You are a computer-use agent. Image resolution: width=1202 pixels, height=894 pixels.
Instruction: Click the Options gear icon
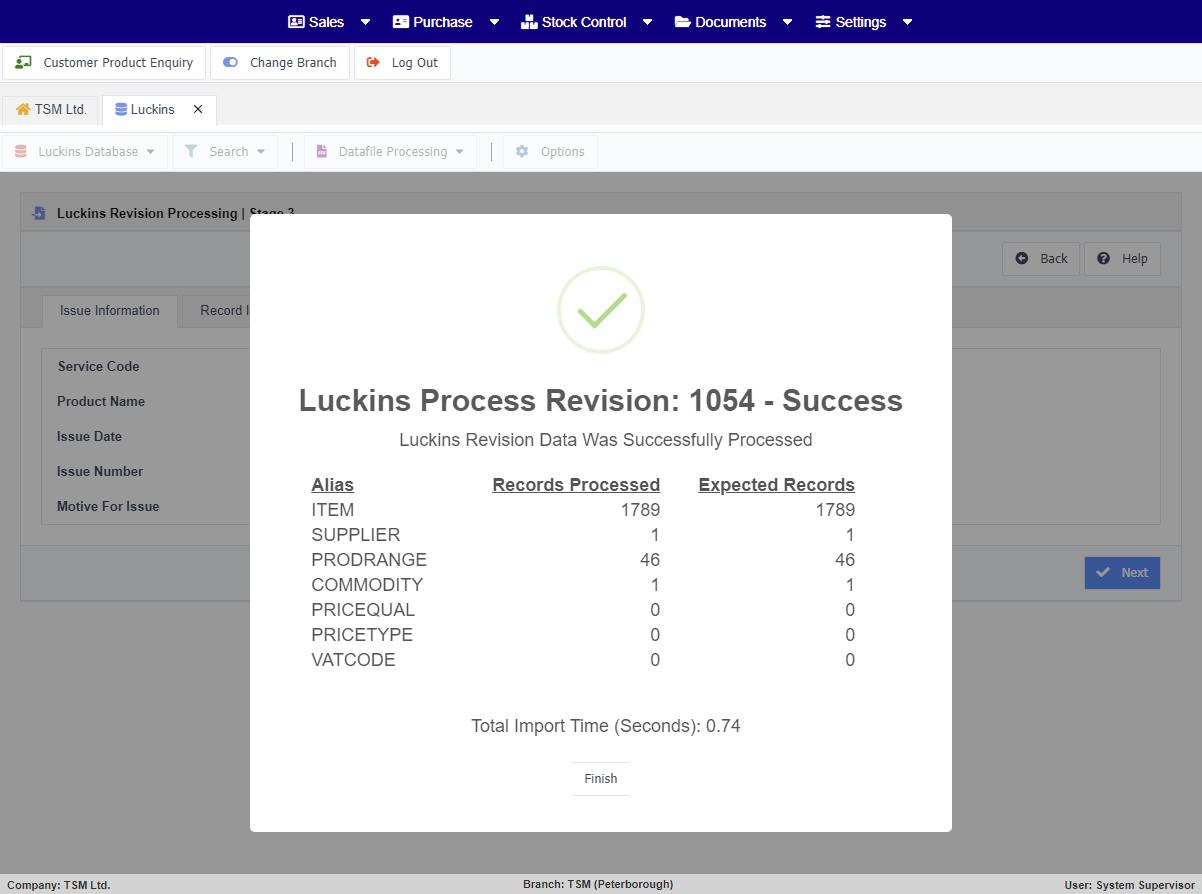point(521,151)
